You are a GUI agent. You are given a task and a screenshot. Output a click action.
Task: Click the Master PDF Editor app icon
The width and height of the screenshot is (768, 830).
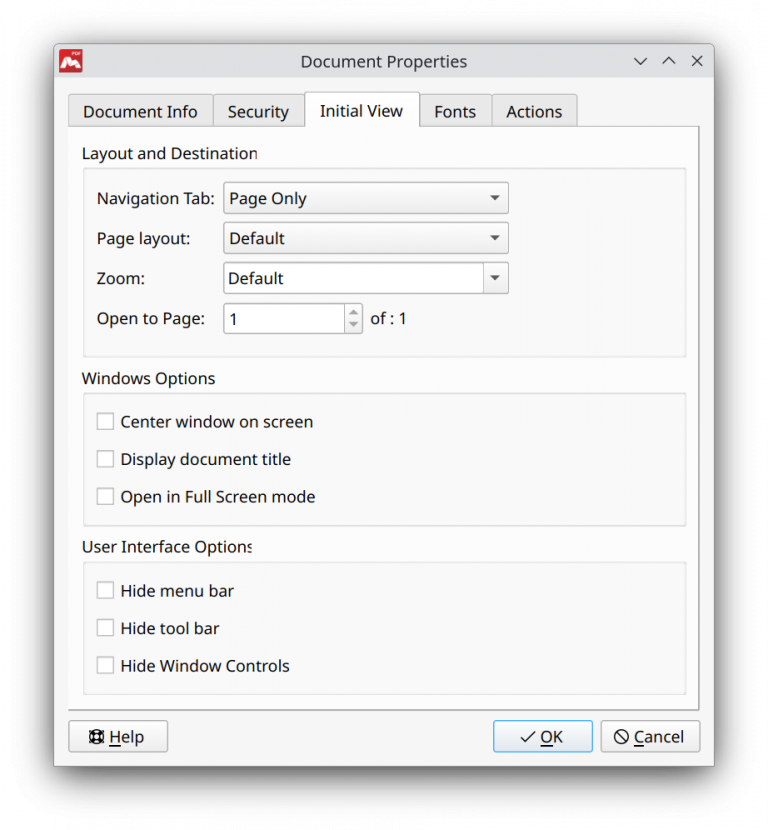pos(71,61)
